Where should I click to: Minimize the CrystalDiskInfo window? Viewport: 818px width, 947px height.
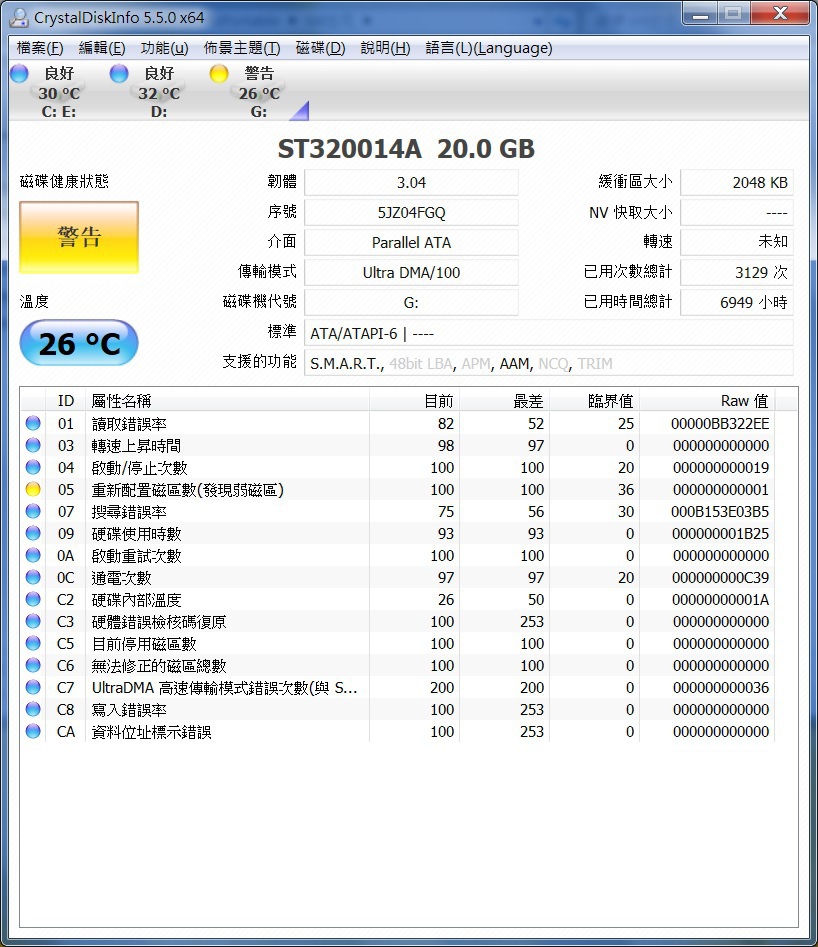point(700,14)
